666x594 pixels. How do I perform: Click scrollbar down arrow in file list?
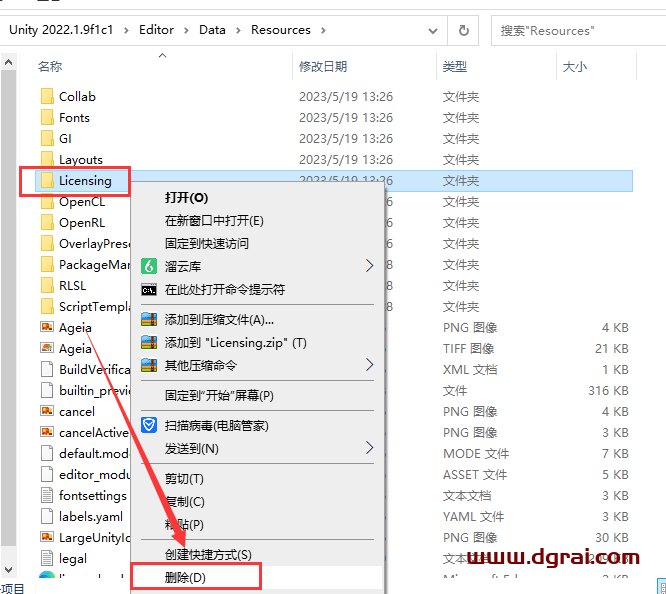pos(8,570)
